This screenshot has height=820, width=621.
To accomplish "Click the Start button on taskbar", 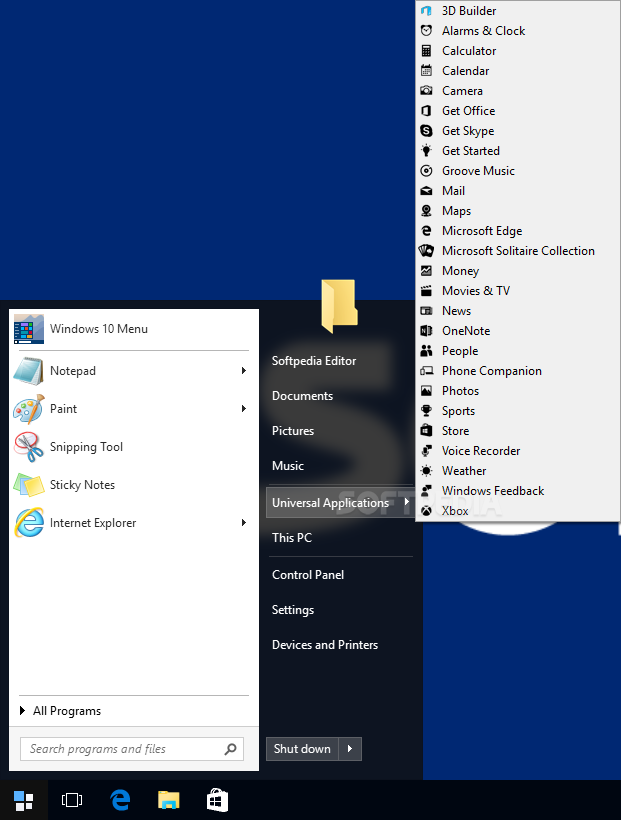I will pyautogui.click(x=24, y=800).
